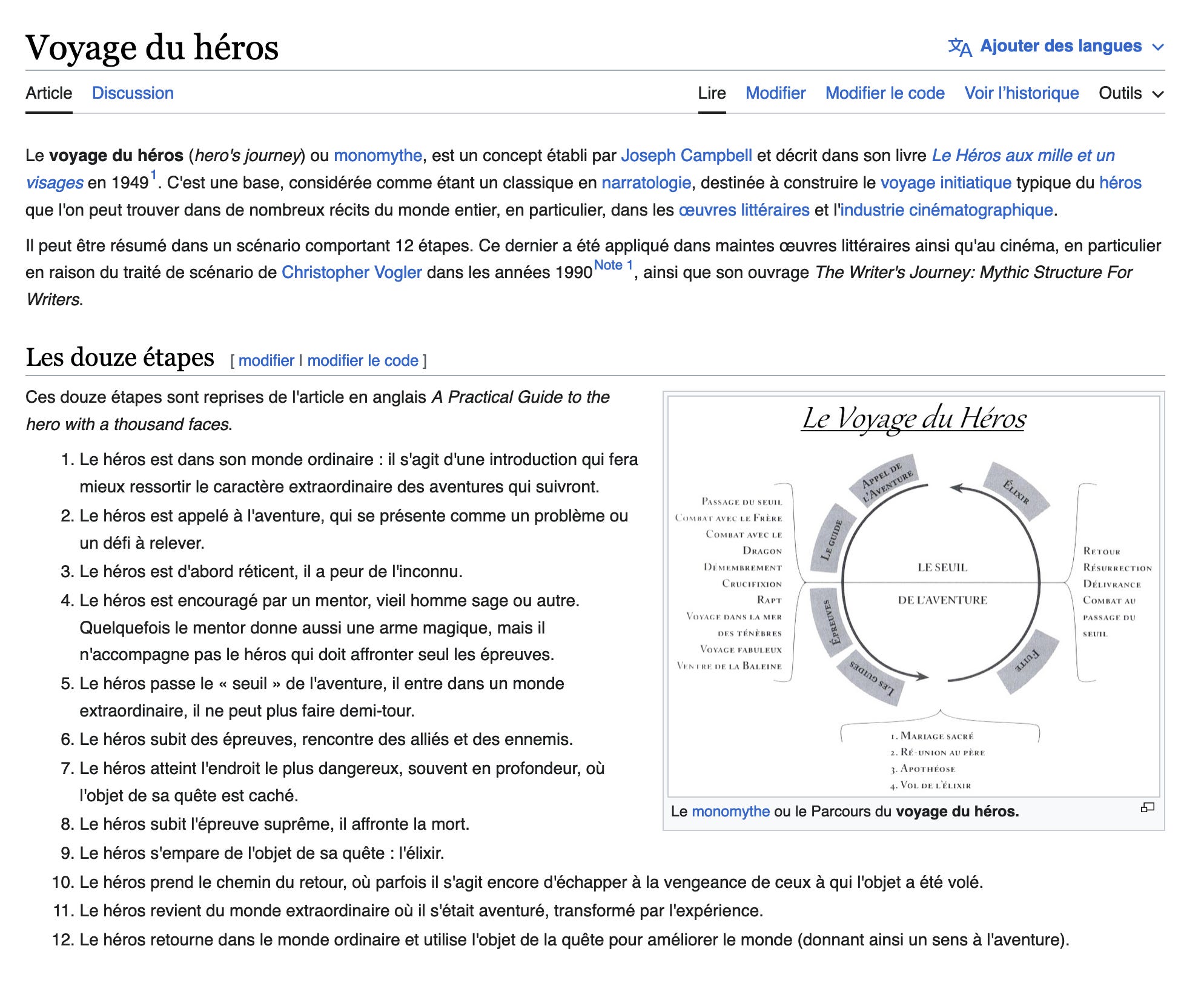
Task: Open the Modifier le code tab
Action: tap(885, 93)
